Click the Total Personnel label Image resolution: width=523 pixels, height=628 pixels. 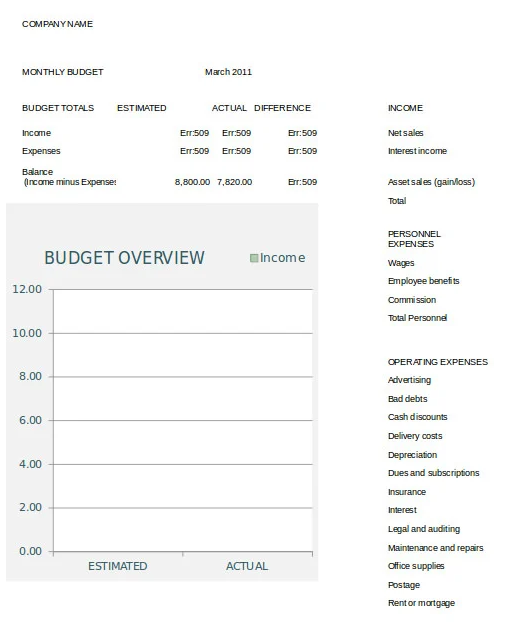tap(417, 318)
